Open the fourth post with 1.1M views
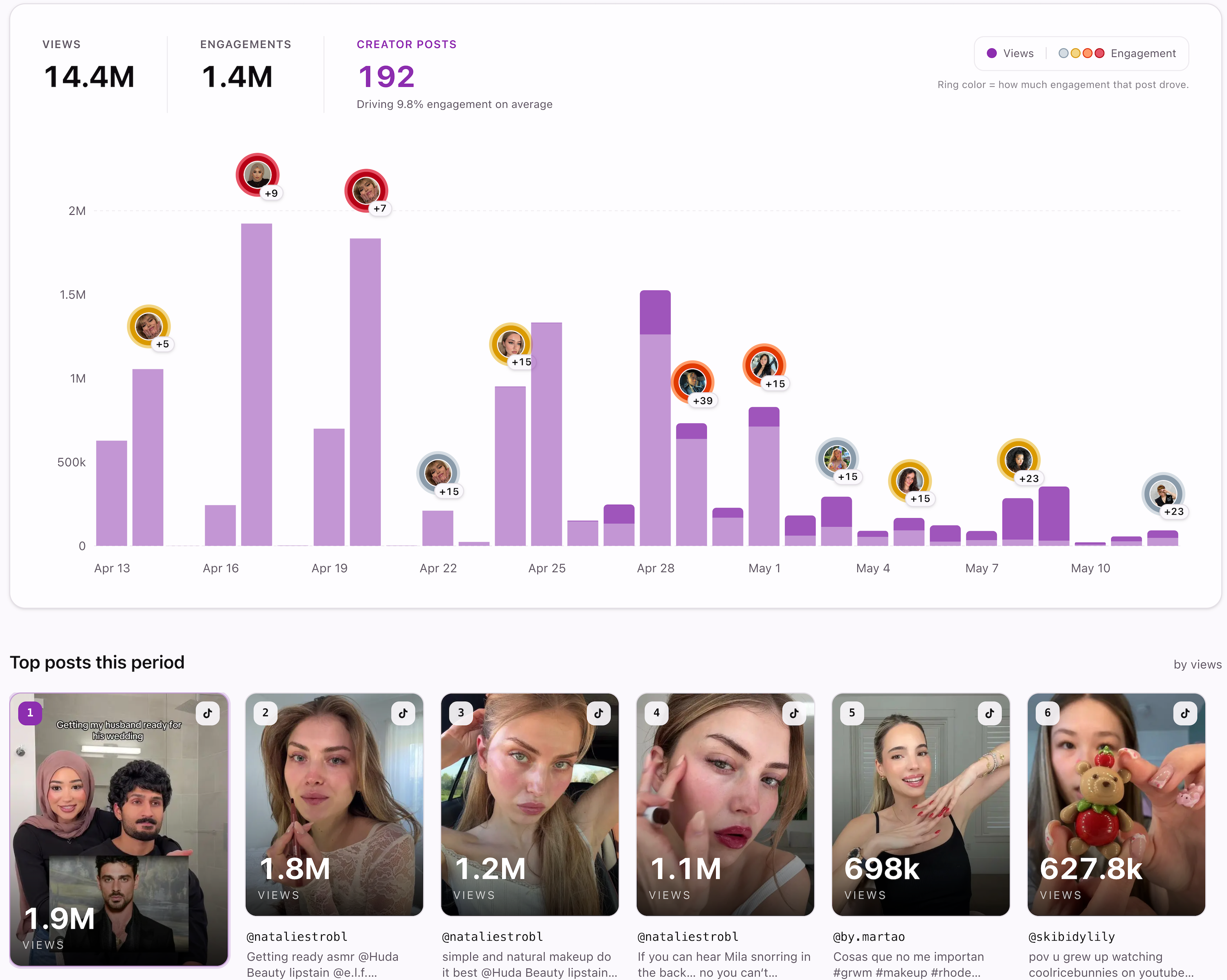This screenshot has height=980, width=1227. pyautogui.click(x=725, y=804)
